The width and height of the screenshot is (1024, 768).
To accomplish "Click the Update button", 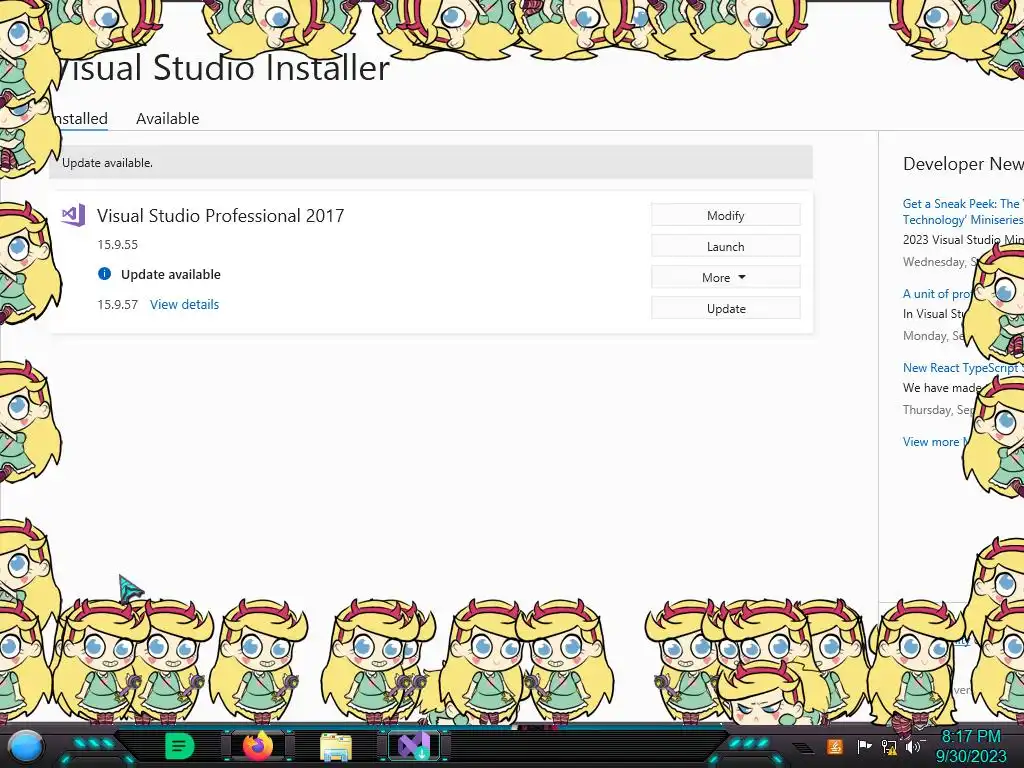I will [726, 308].
